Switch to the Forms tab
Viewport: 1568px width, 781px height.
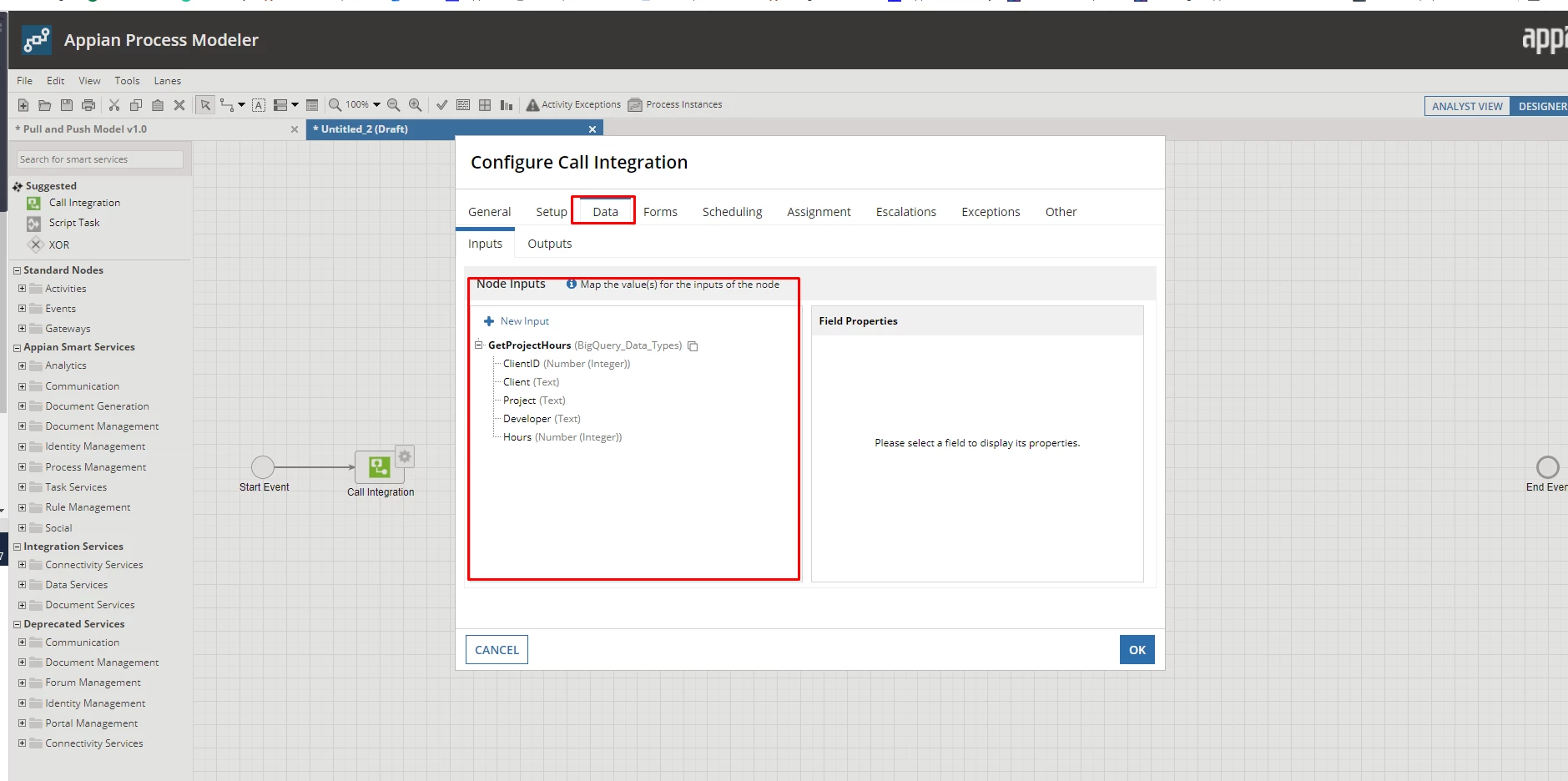click(660, 212)
